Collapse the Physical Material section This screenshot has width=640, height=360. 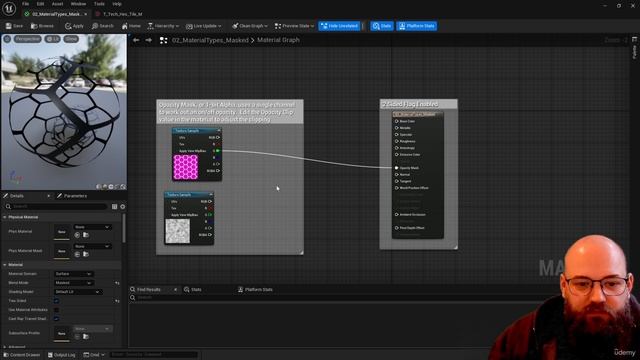click(x=5, y=217)
